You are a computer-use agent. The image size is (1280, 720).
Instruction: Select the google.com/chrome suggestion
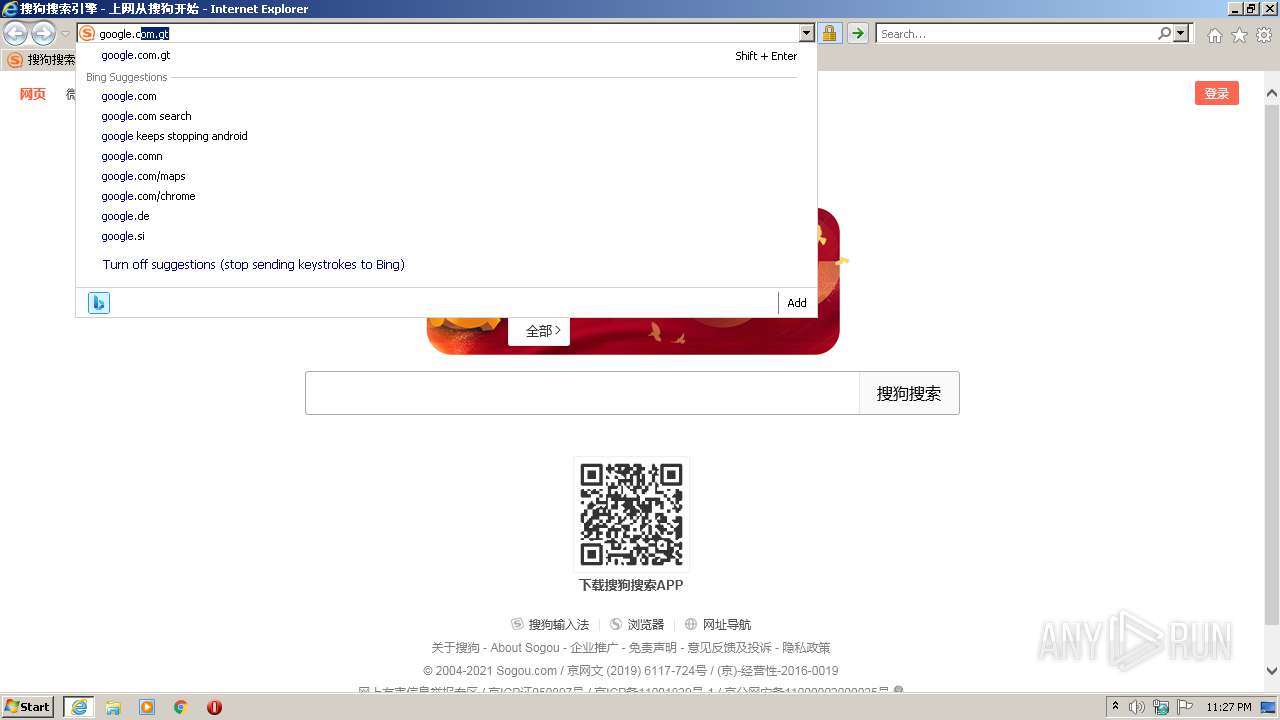446,196
